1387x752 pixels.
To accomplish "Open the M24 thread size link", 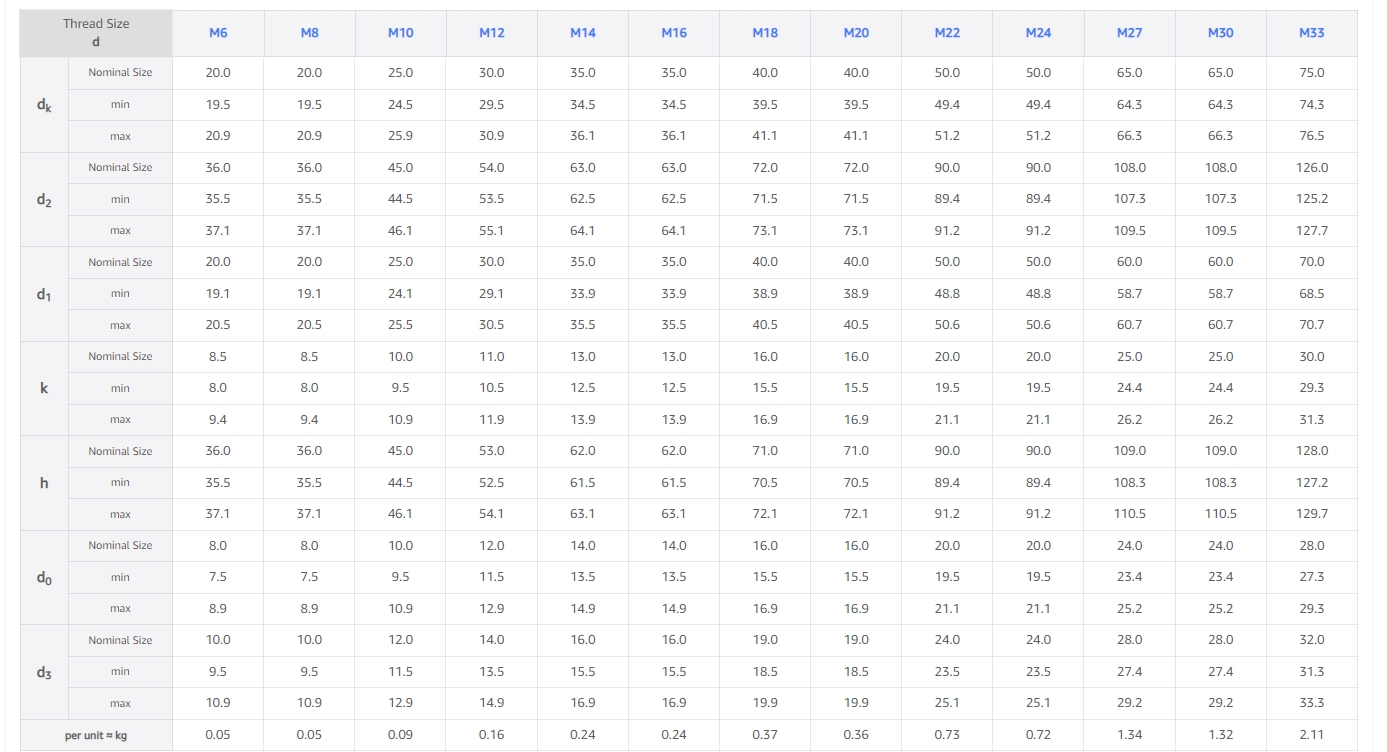I will (1038, 33).
